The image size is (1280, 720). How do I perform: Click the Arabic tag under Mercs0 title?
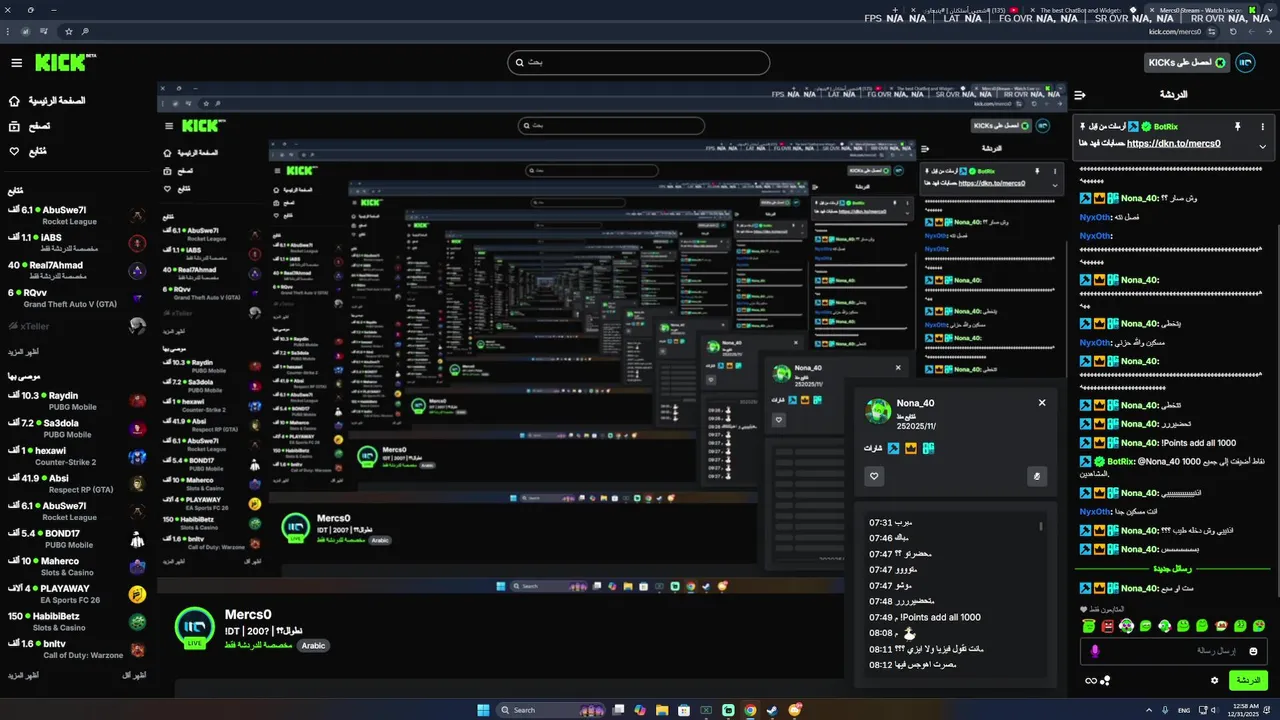[314, 646]
